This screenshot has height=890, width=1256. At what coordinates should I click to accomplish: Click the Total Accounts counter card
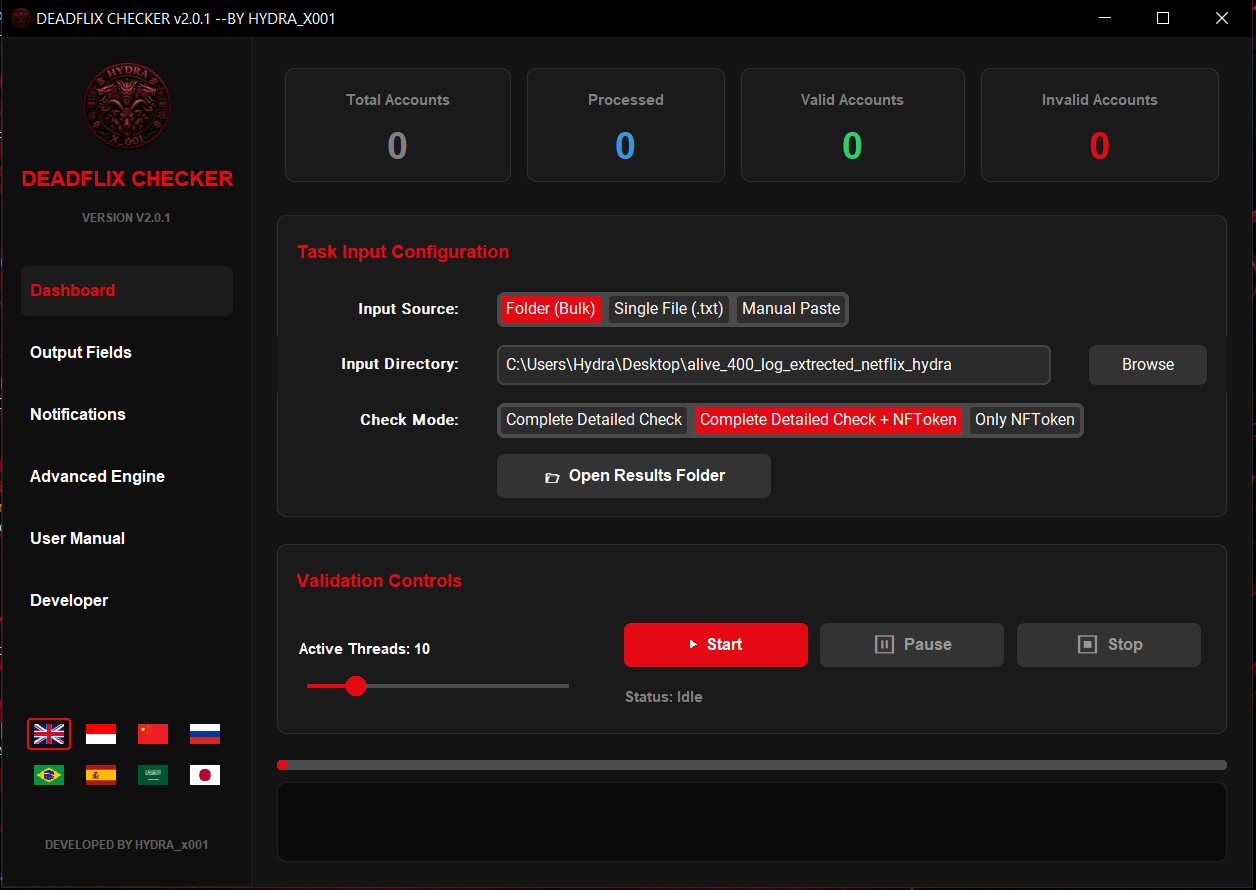pyautogui.click(x=398, y=125)
